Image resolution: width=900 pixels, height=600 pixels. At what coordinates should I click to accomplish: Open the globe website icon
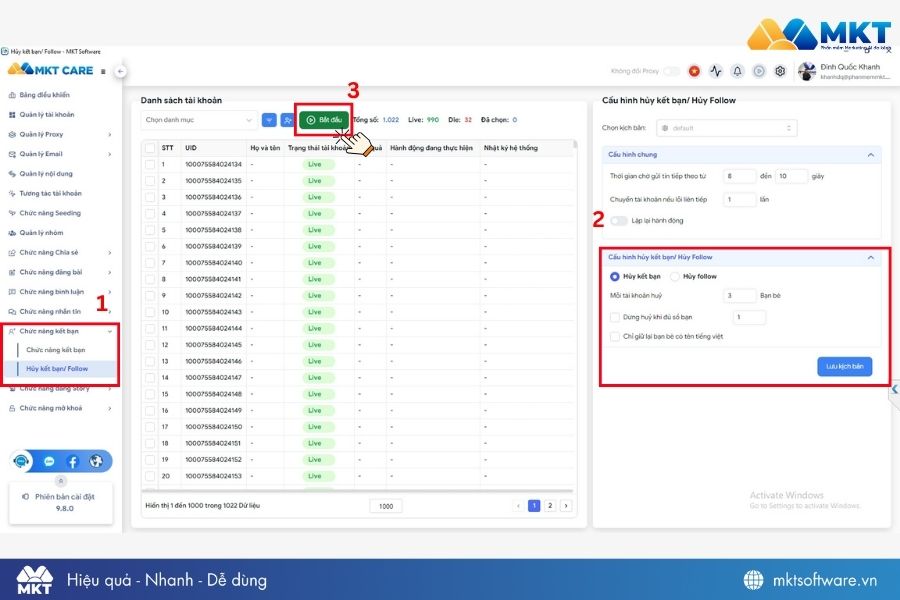pyautogui.click(x=96, y=461)
